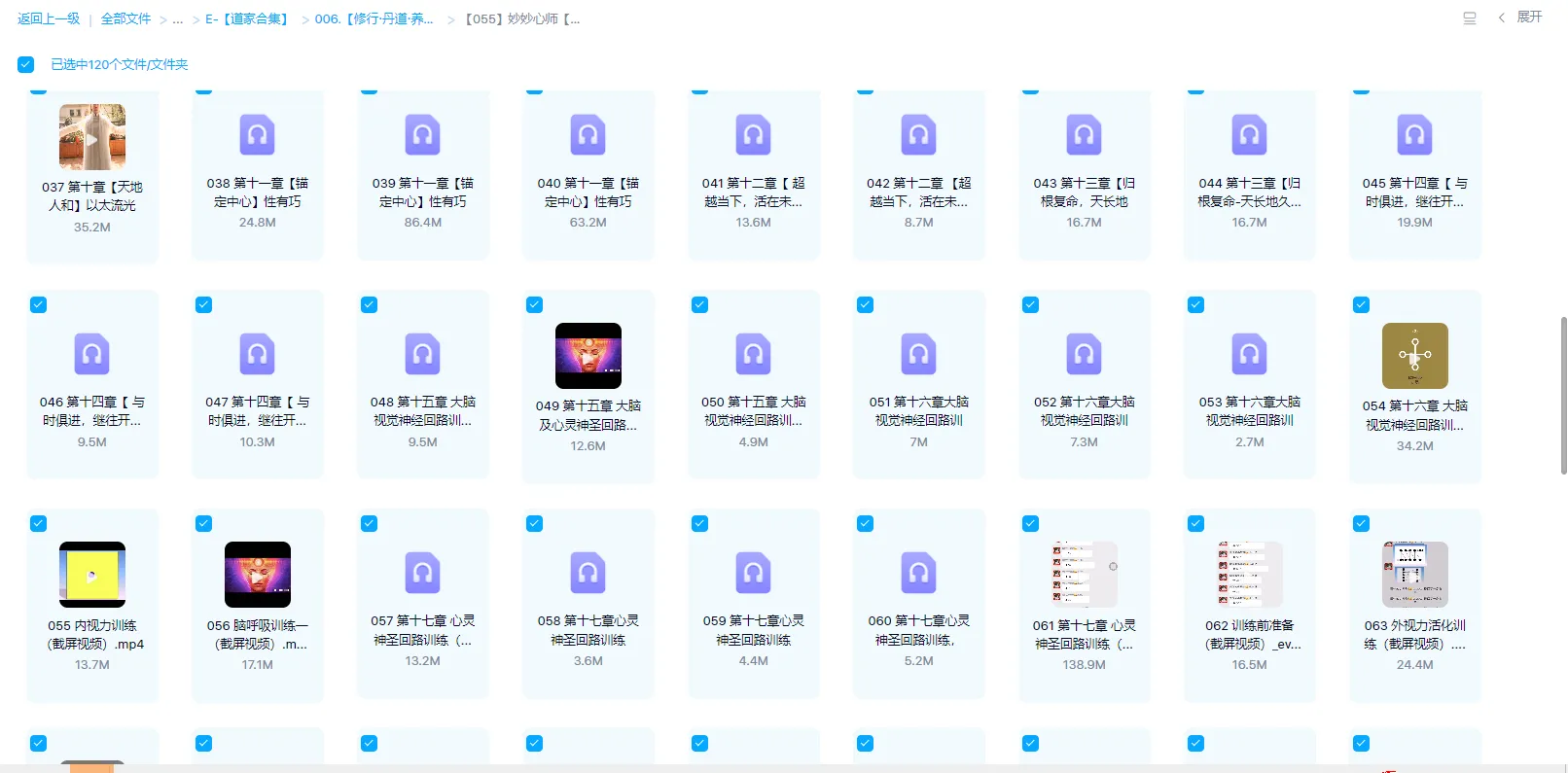Click the vertical scrollbar thumb
This screenshot has height=773, width=1568.
1563,395
